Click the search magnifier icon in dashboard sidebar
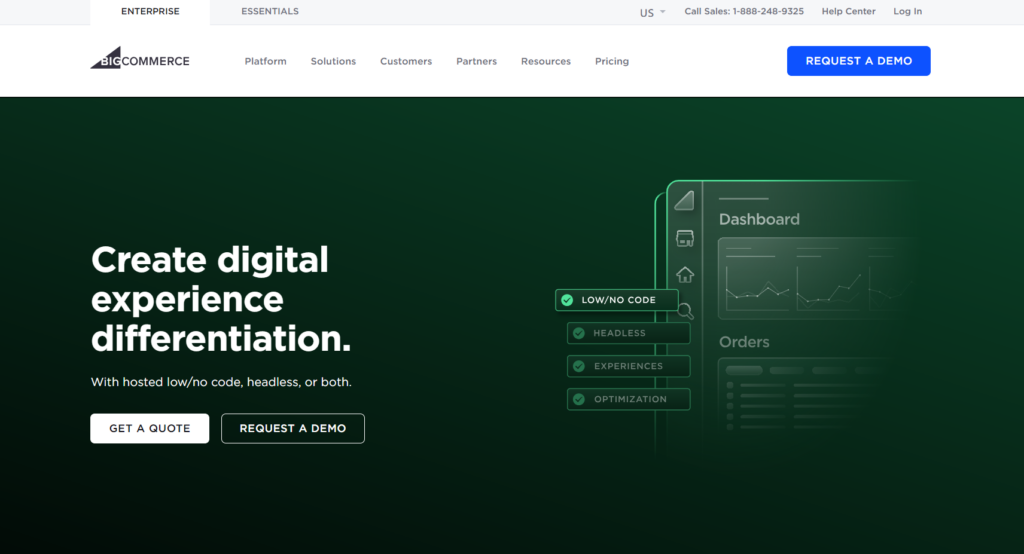The image size is (1024, 554). click(x=685, y=311)
